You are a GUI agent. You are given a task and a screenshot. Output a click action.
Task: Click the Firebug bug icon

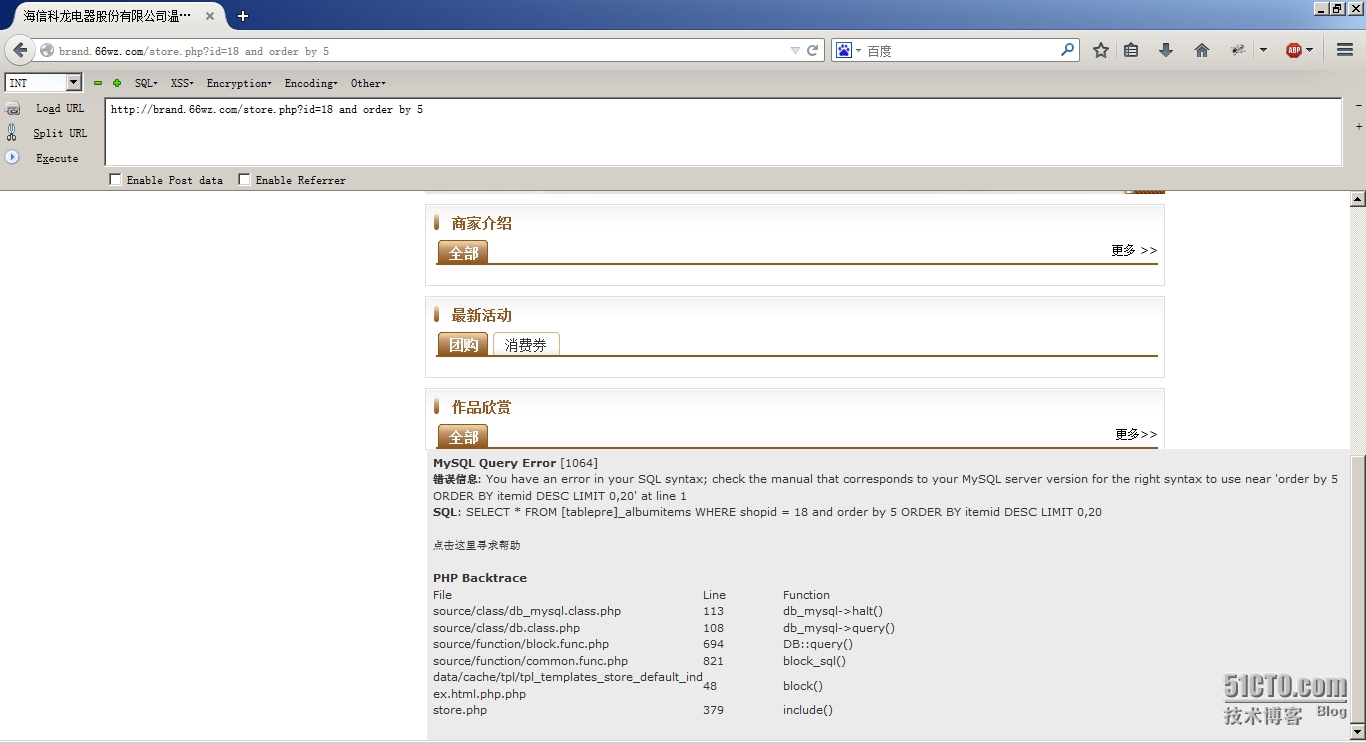pyautogui.click(x=1238, y=50)
